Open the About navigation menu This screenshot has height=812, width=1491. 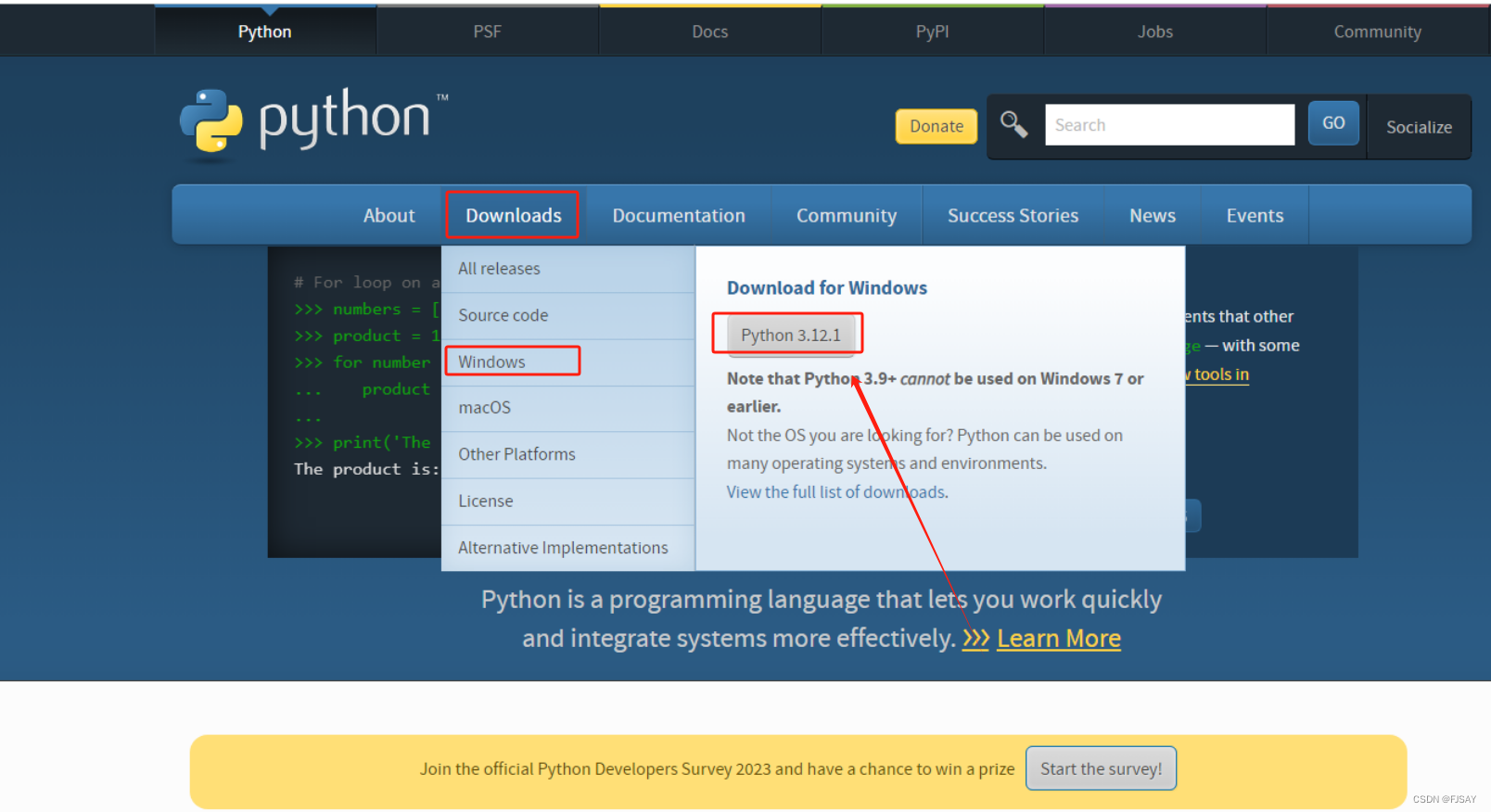tap(389, 215)
